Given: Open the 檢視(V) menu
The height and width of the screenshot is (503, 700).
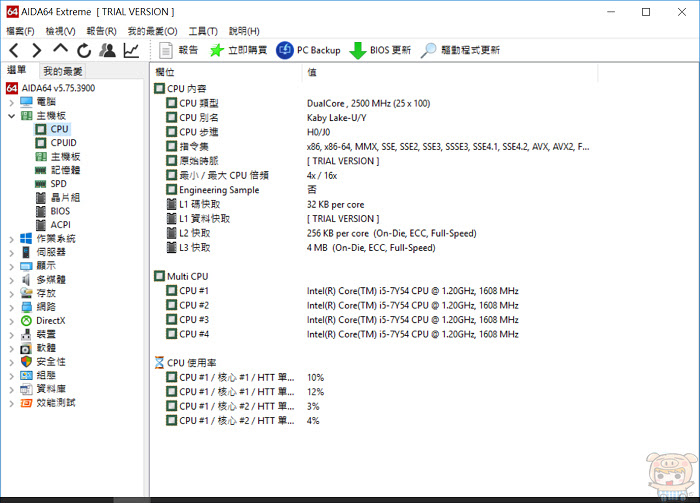Looking at the screenshot, I should [60, 31].
